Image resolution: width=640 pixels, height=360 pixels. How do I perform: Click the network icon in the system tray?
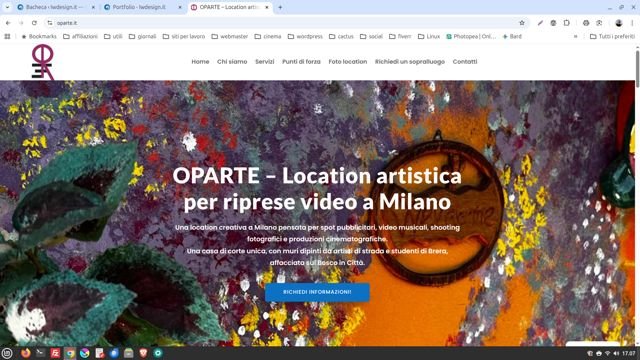607,353
